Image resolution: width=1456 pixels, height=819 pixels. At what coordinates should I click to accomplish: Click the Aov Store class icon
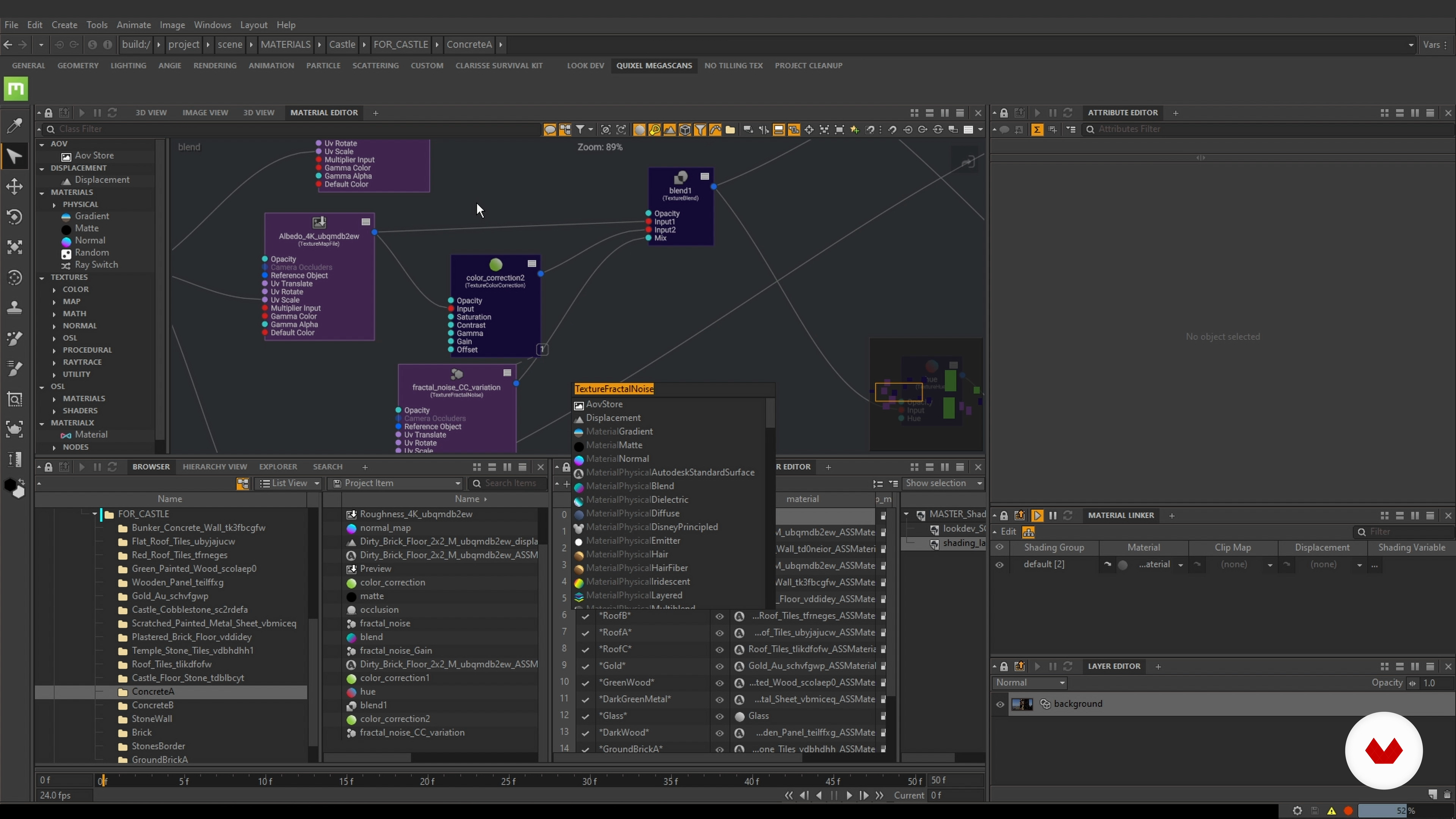66,156
